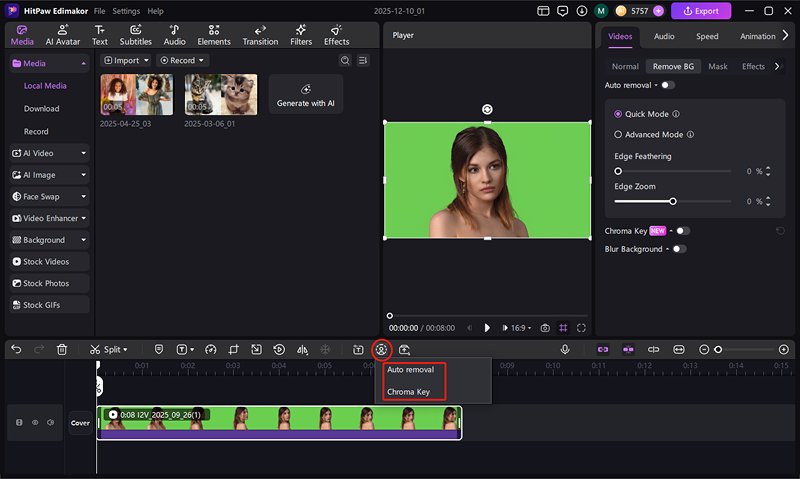
Task: Click the delete trash icon in timeline toolbar
Action: (62, 350)
